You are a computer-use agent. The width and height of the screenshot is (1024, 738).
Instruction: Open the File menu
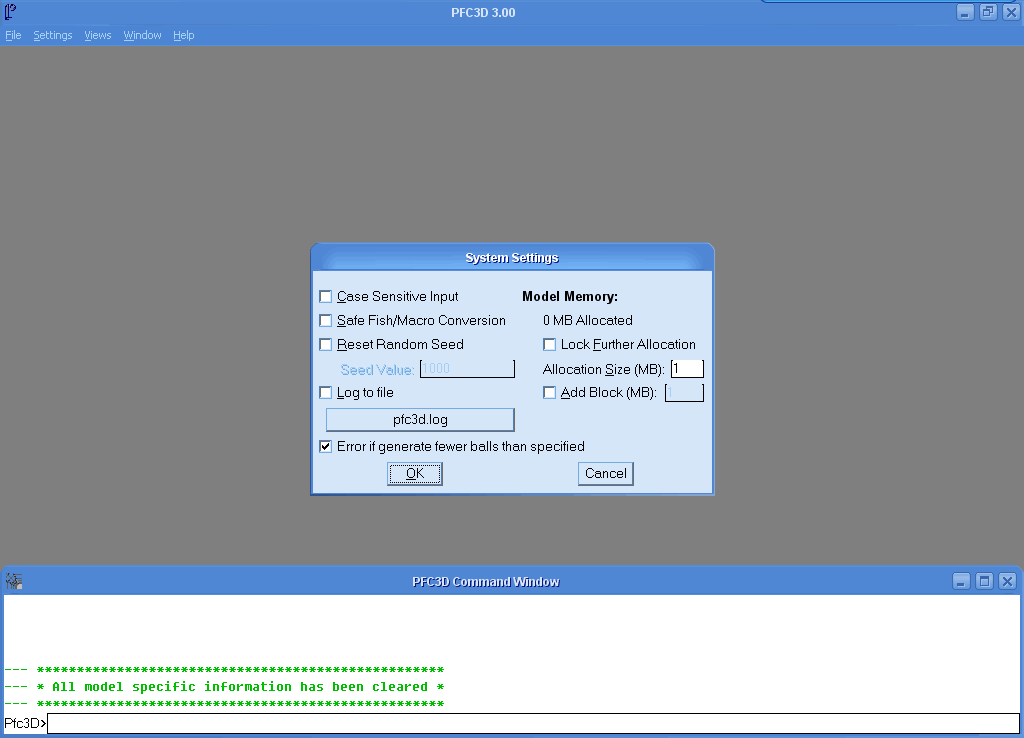tap(13, 35)
